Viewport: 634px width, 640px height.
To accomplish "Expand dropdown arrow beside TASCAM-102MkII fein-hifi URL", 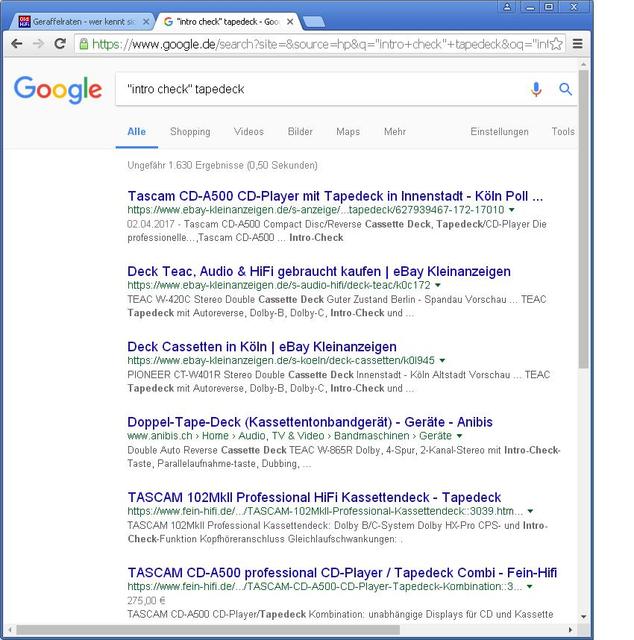I will pos(530,511).
